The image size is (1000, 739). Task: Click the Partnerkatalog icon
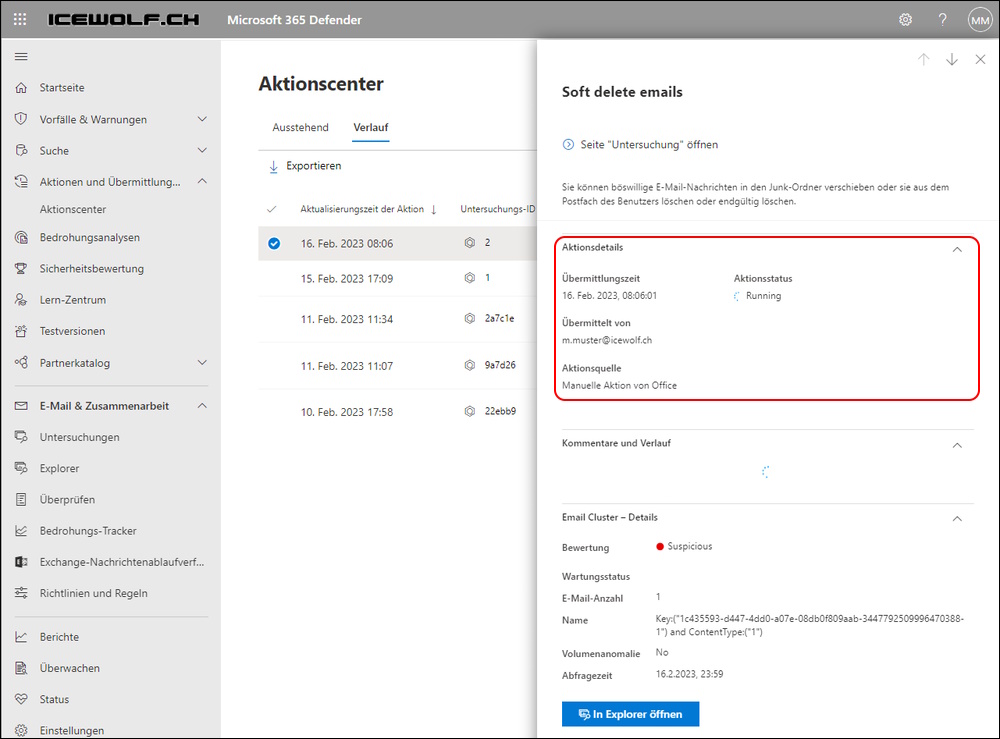pos(21,362)
